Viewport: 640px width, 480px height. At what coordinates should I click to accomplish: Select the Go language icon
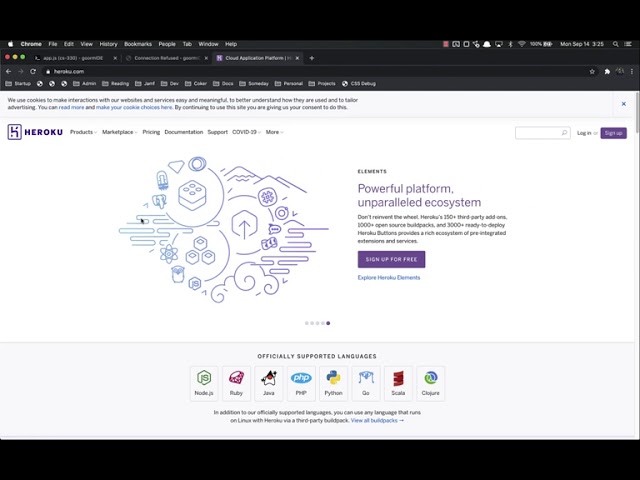pyautogui.click(x=366, y=378)
